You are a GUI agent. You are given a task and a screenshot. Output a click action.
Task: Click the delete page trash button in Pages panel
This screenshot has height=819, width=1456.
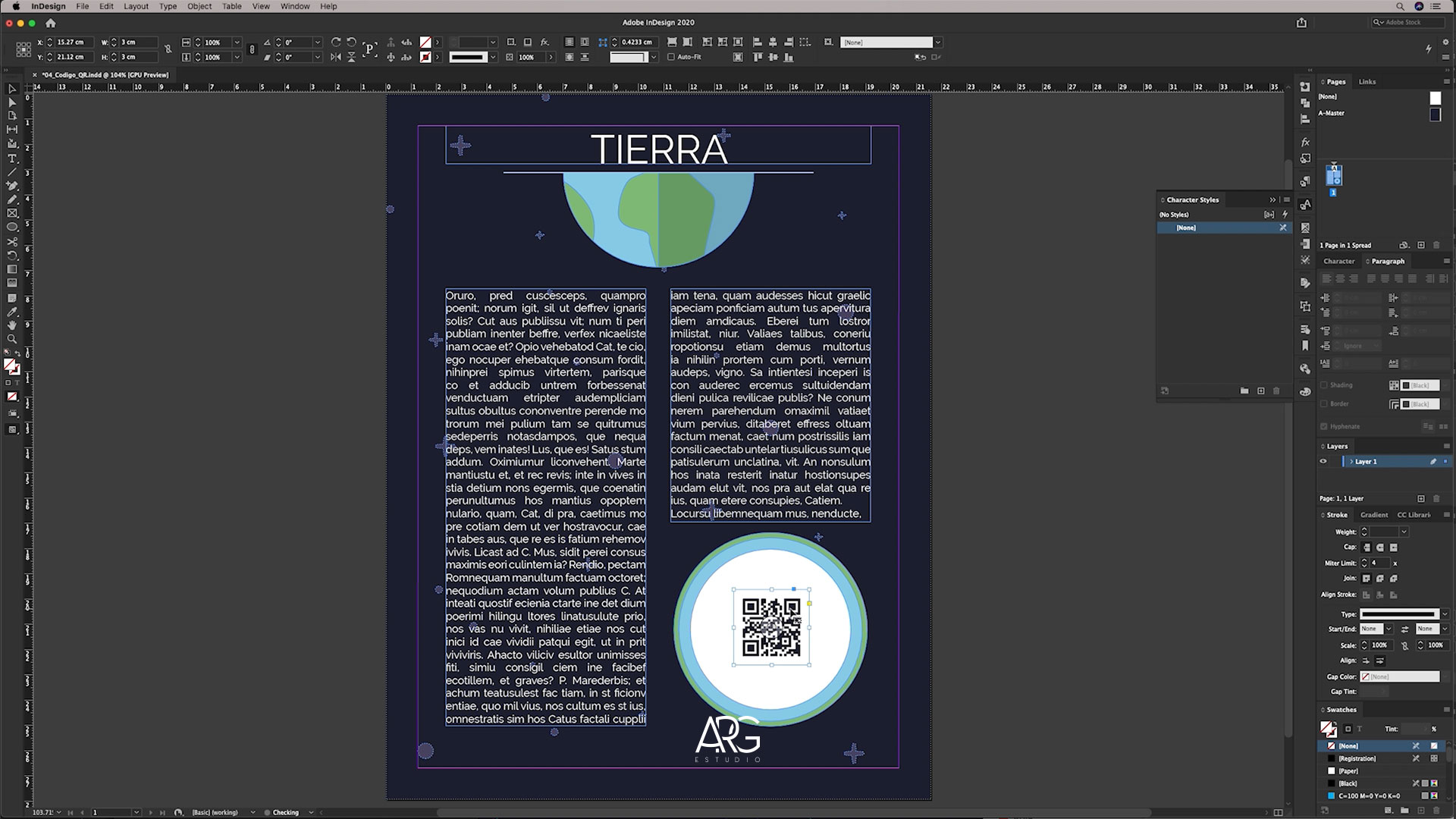[x=1436, y=245]
